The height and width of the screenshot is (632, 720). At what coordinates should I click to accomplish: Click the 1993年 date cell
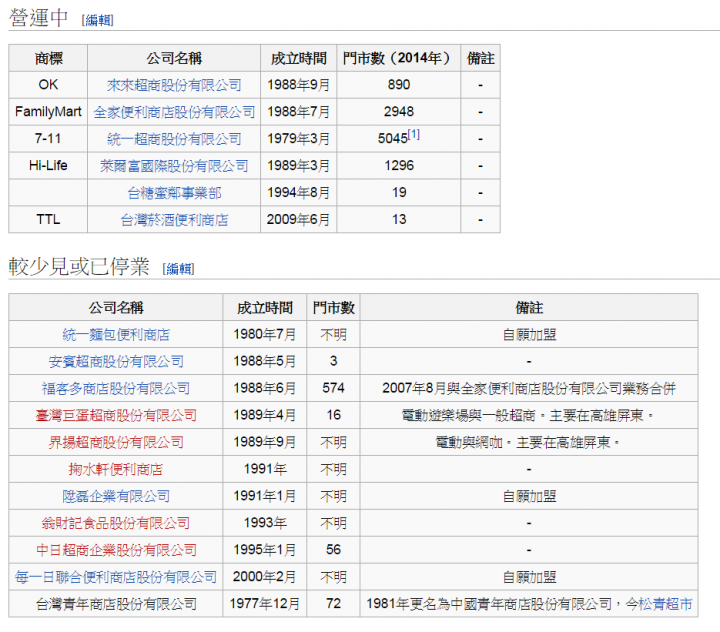click(265, 523)
